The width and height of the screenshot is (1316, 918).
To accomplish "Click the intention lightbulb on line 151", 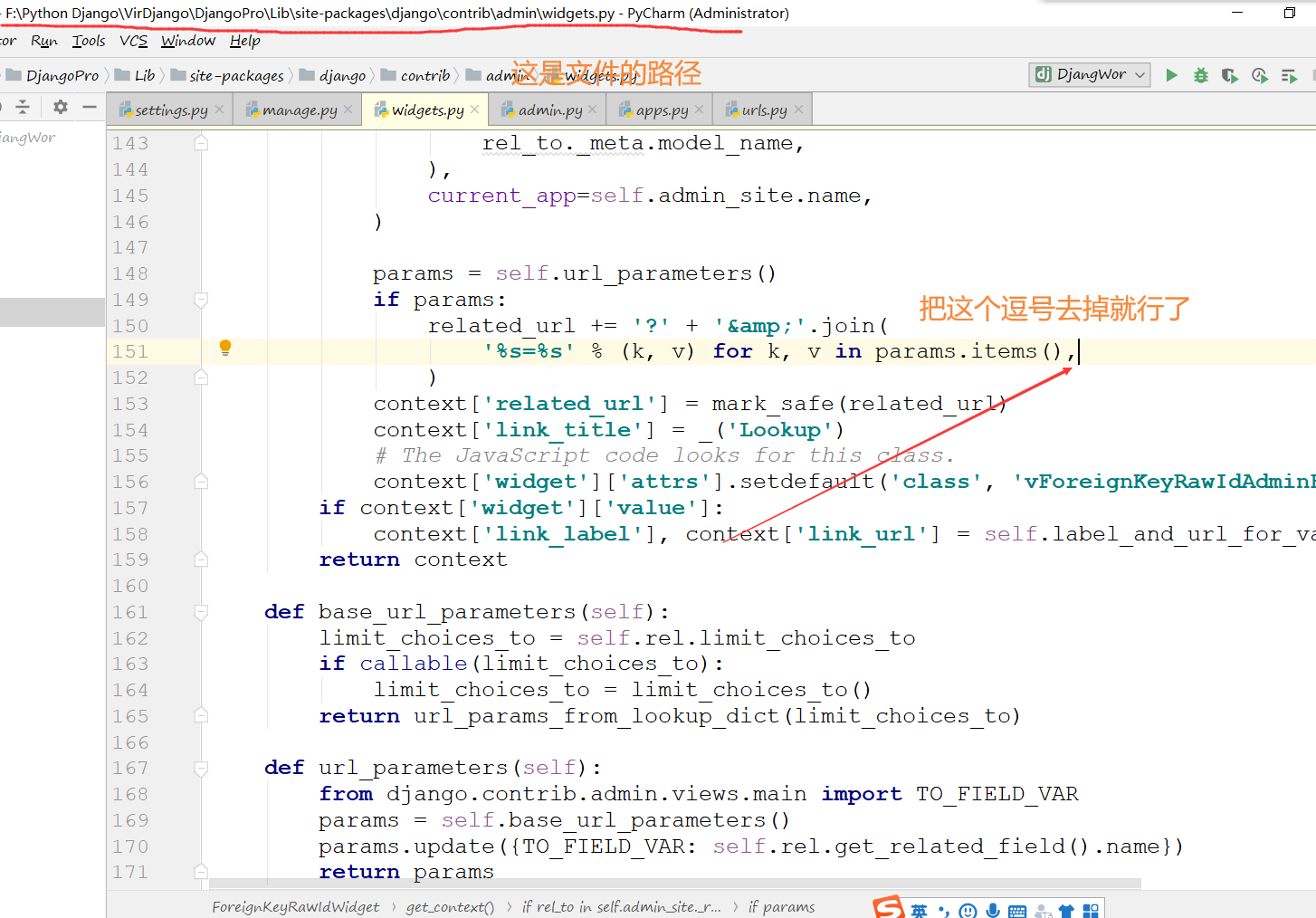I will coord(224,348).
